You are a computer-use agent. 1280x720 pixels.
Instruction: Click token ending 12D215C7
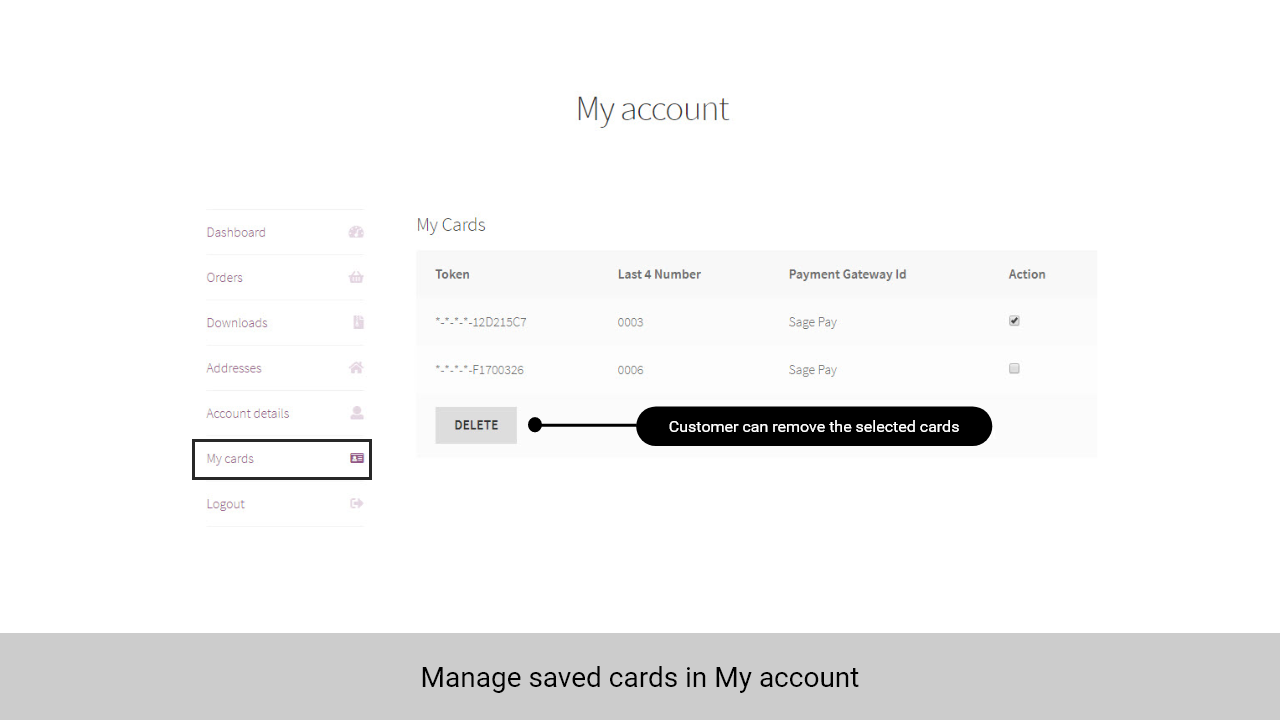[481, 322]
